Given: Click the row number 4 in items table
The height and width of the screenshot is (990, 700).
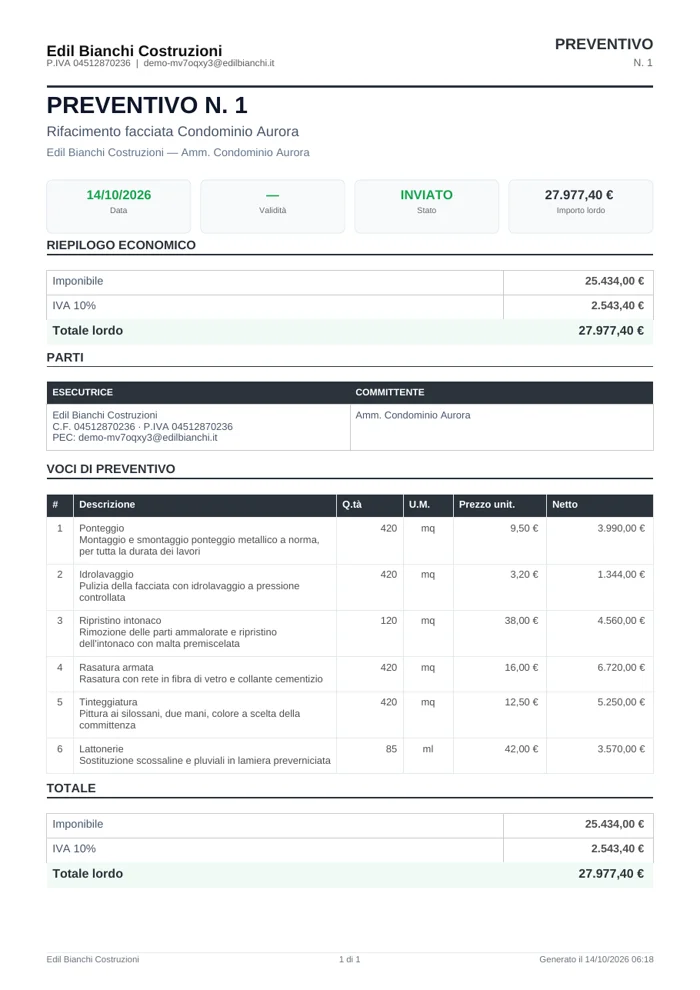Looking at the screenshot, I should (x=60, y=667).
